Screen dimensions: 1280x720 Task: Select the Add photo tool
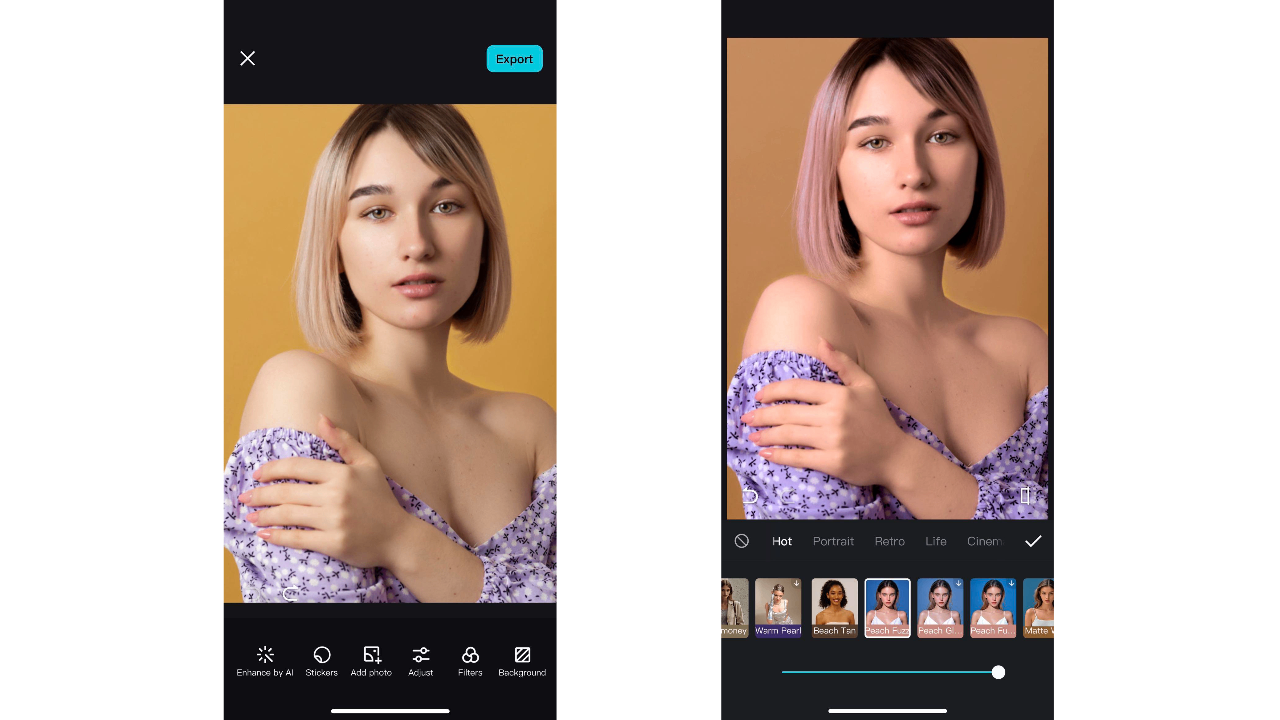[371, 661]
